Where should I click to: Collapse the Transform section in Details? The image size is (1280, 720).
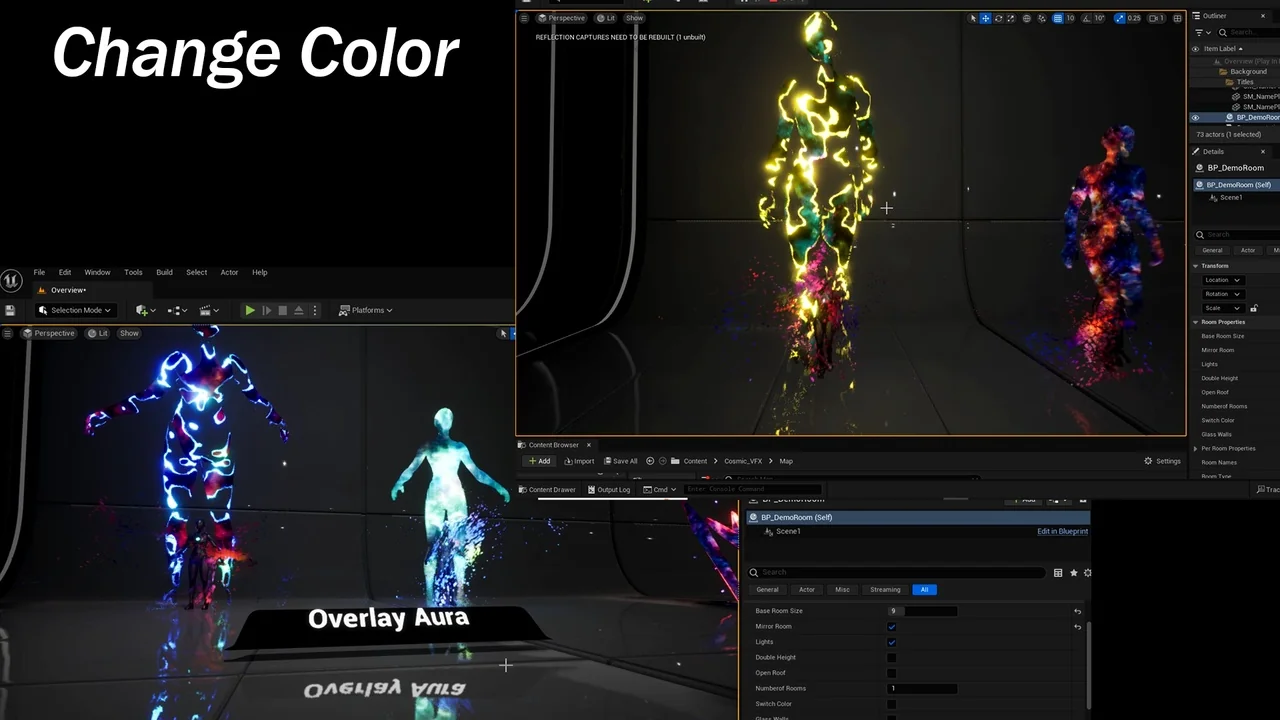click(1196, 266)
